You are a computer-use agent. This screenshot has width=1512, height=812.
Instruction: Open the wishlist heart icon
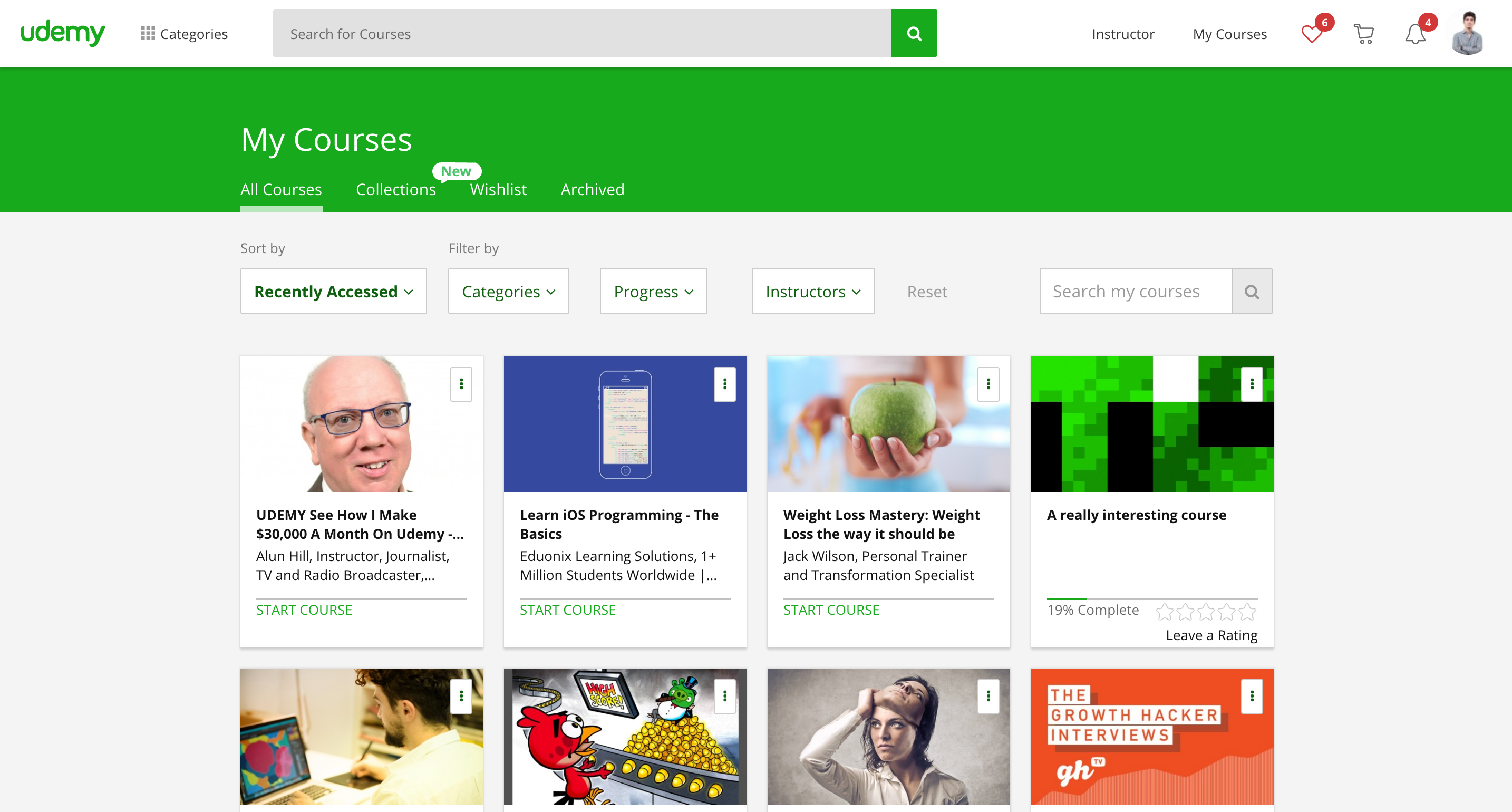[x=1311, y=34]
